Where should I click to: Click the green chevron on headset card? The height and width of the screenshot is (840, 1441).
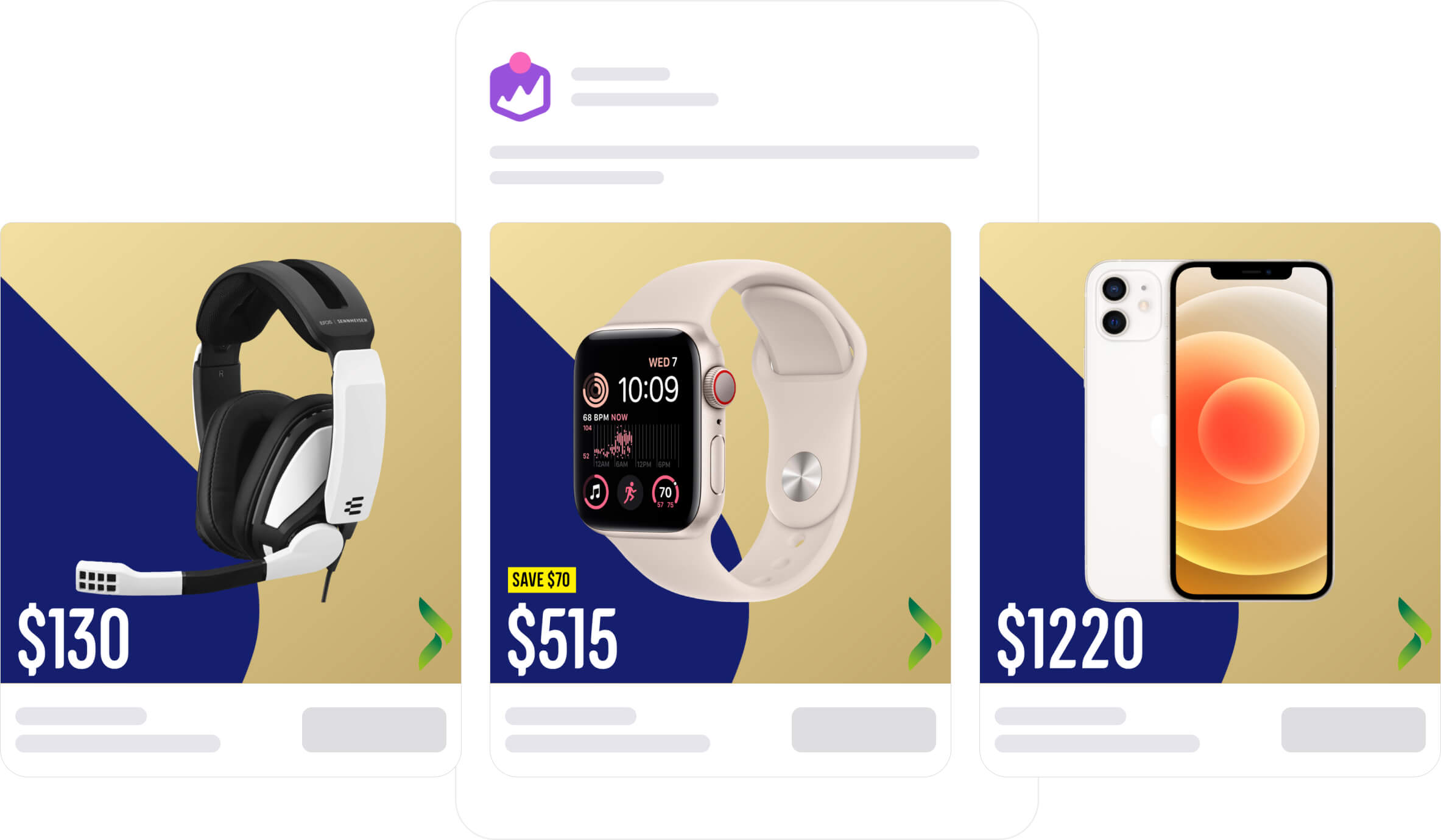[435, 634]
